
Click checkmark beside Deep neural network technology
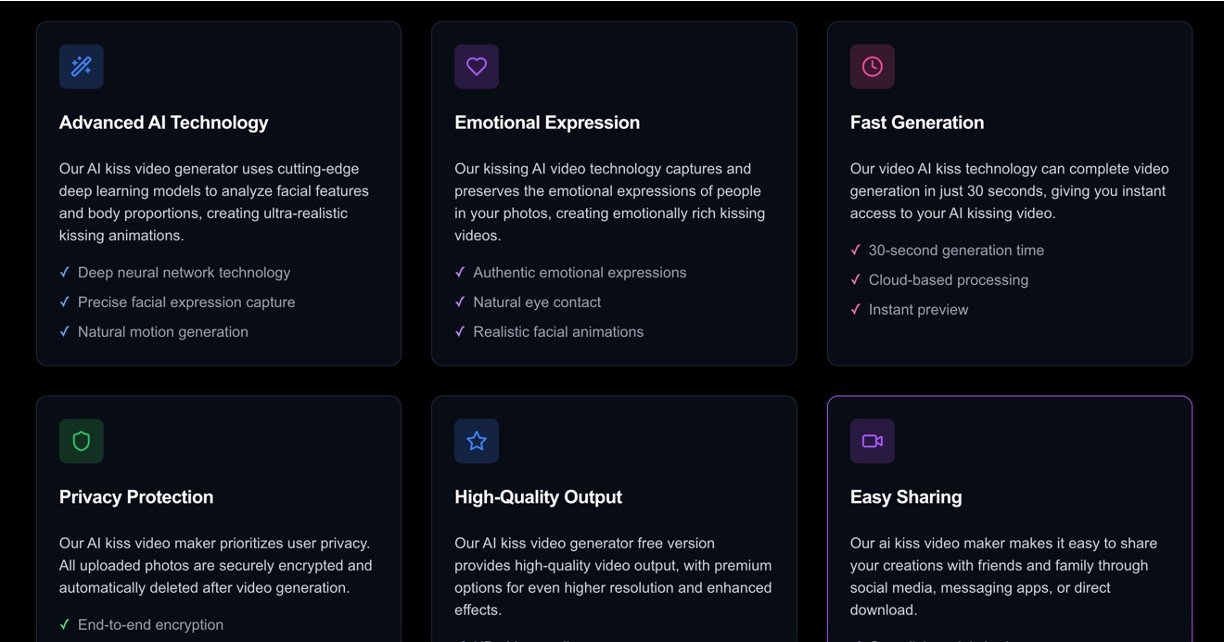[65, 272]
